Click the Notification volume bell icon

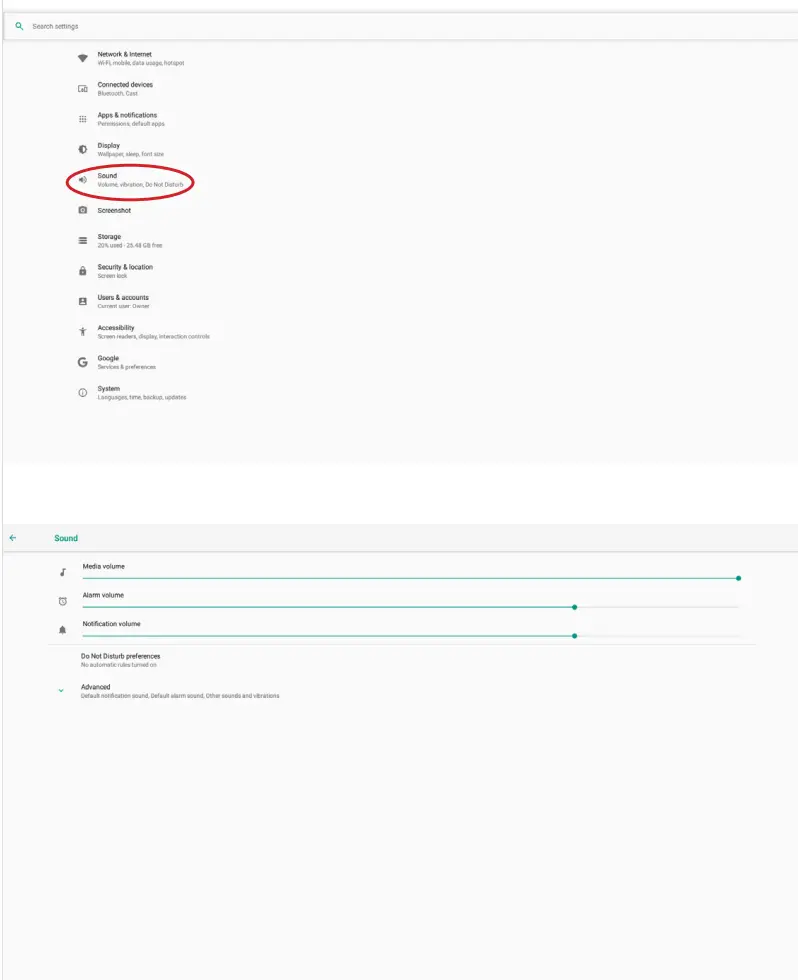click(x=62, y=630)
